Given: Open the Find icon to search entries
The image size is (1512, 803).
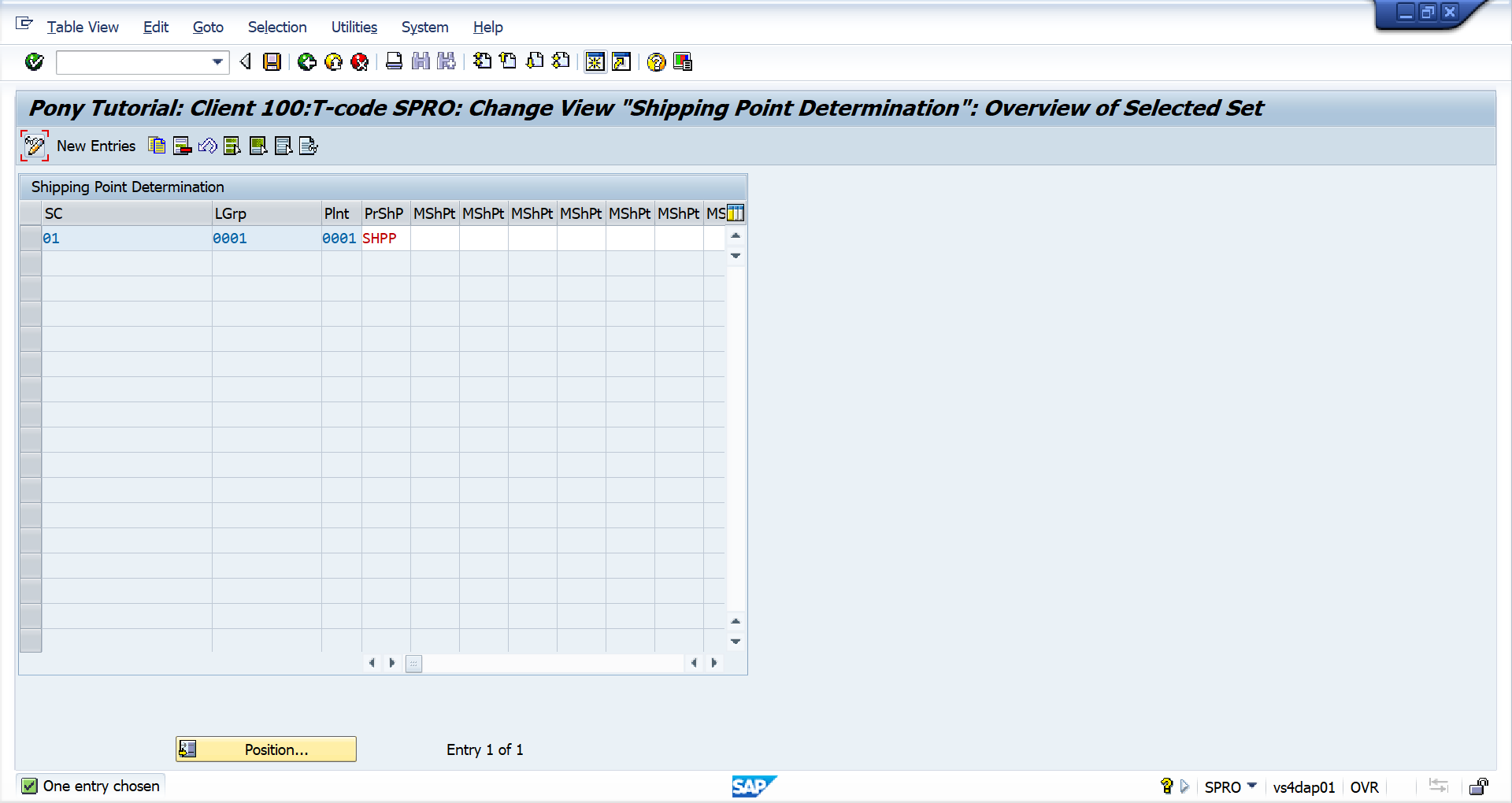Looking at the screenshot, I should coord(421,62).
